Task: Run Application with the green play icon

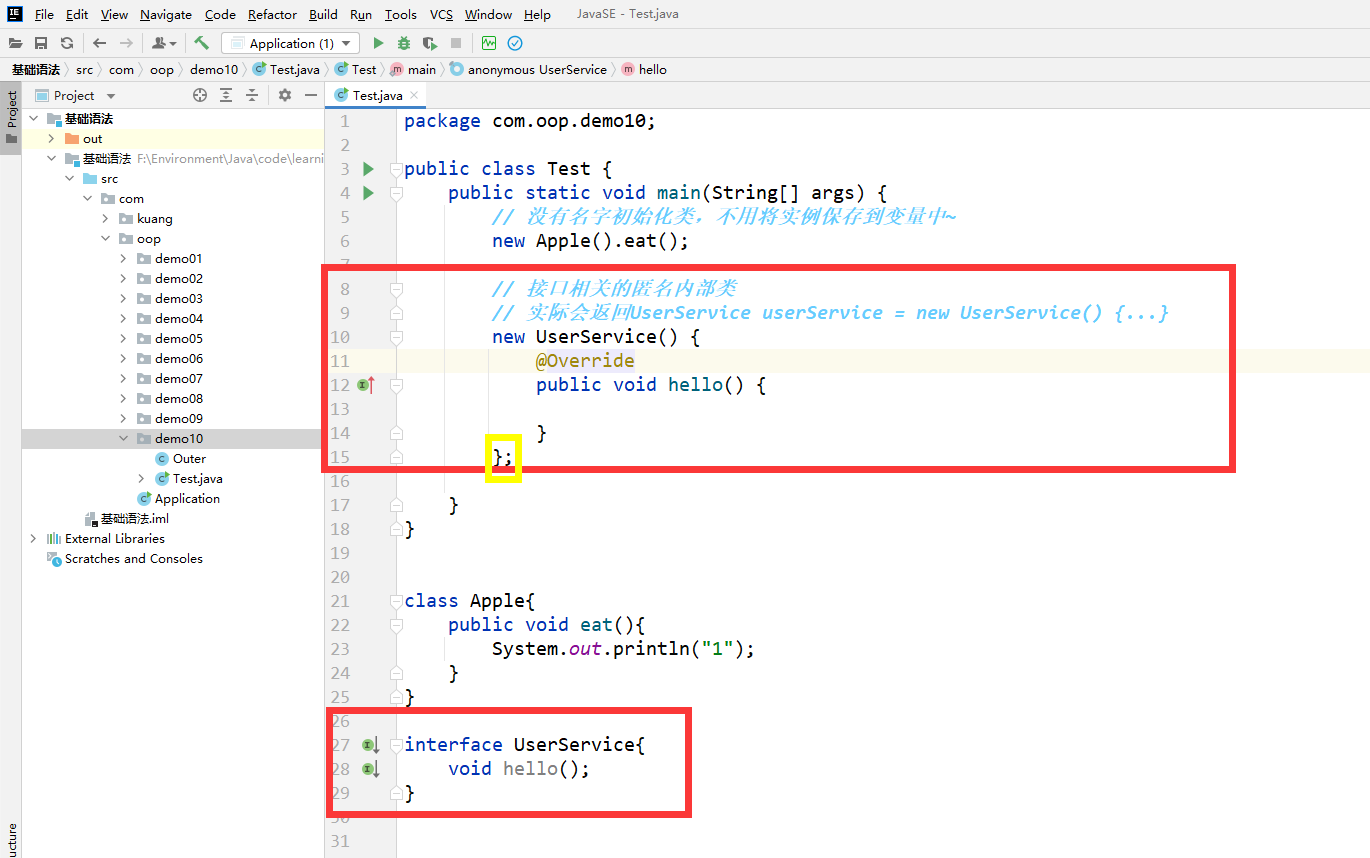Action: tap(378, 43)
